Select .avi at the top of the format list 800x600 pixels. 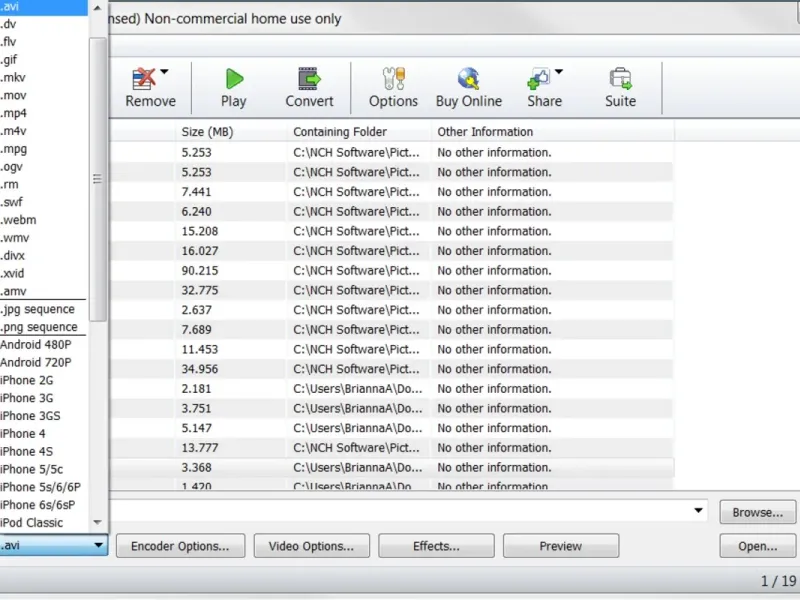44,7
